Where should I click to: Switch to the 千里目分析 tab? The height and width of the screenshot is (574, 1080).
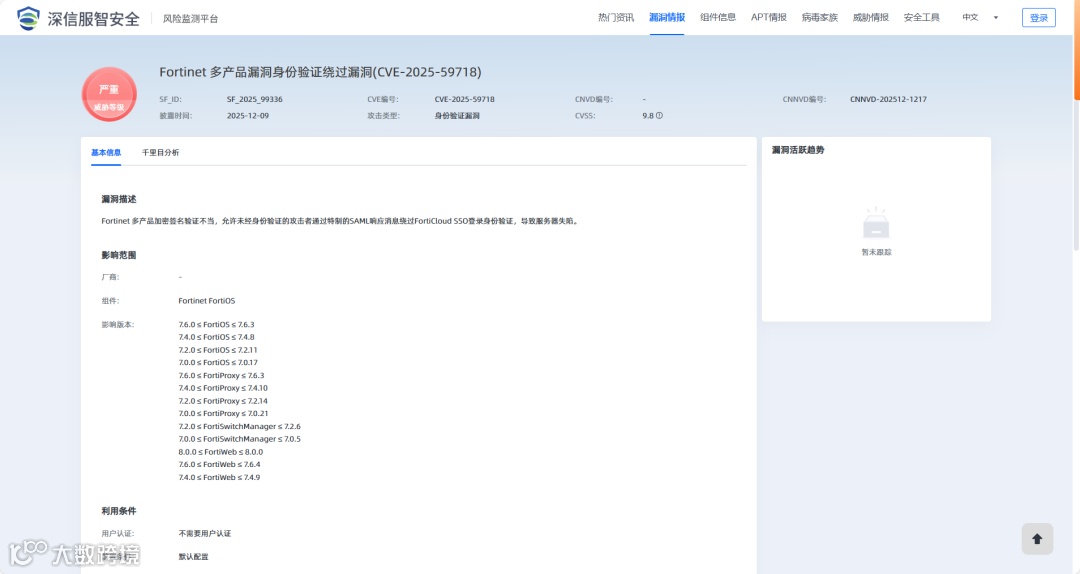pyautogui.click(x=160, y=152)
